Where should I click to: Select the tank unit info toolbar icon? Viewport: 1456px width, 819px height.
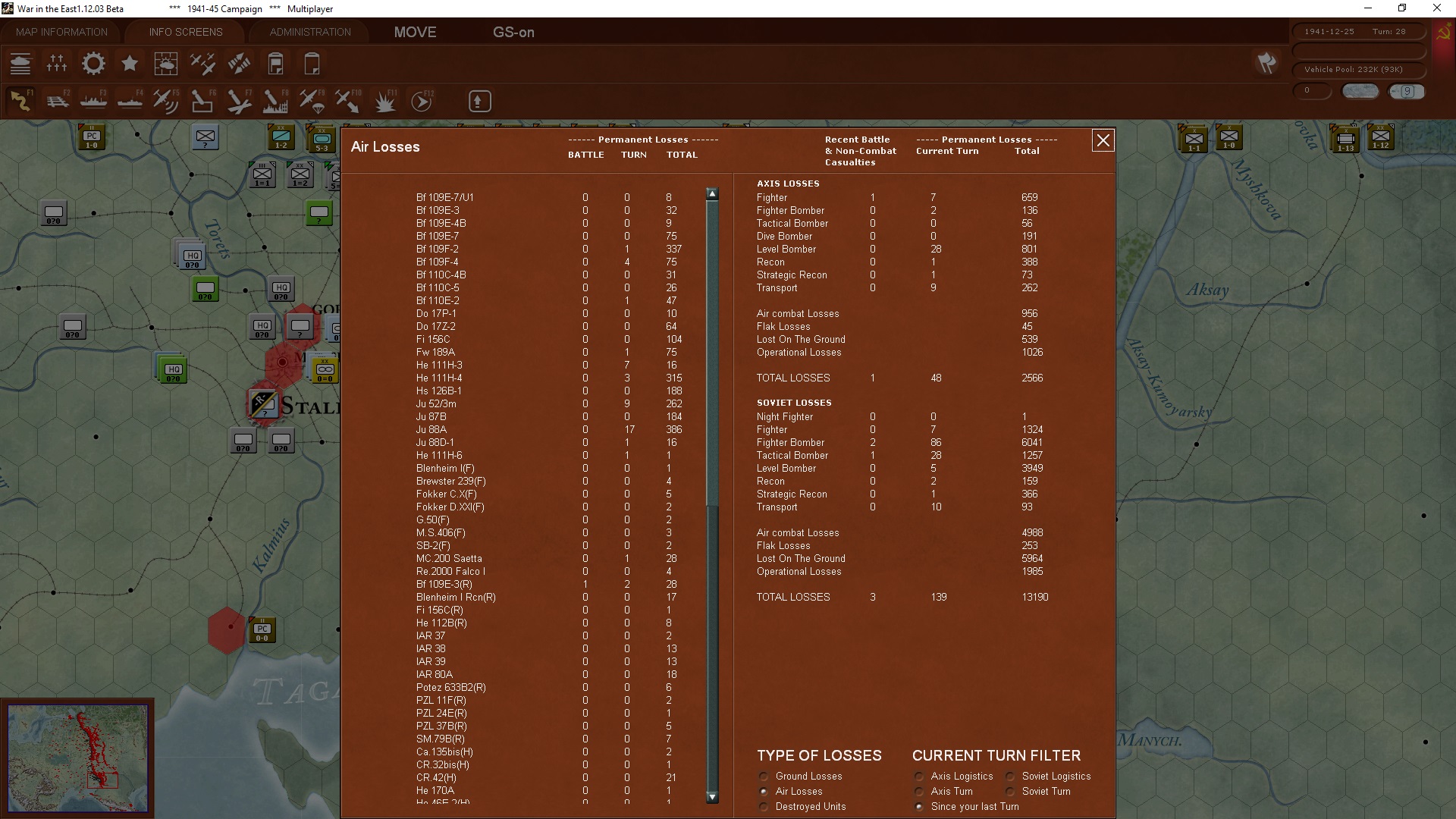coord(20,64)
